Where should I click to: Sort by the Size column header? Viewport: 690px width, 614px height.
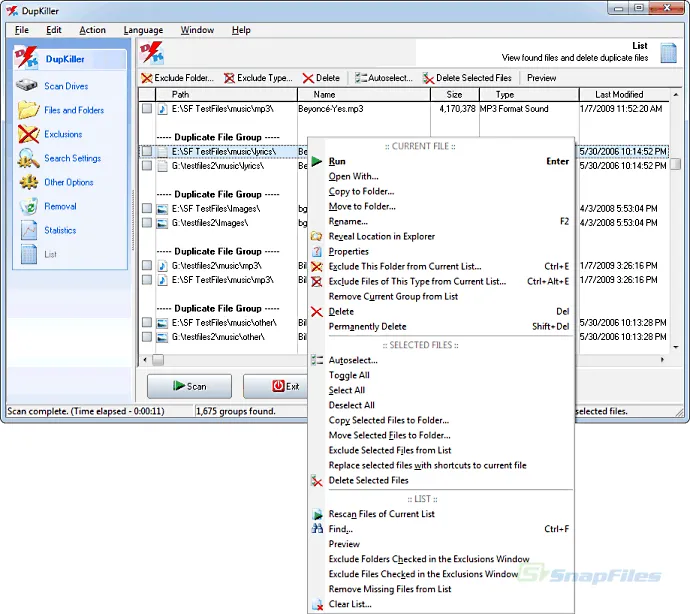[x=455, y=94]
